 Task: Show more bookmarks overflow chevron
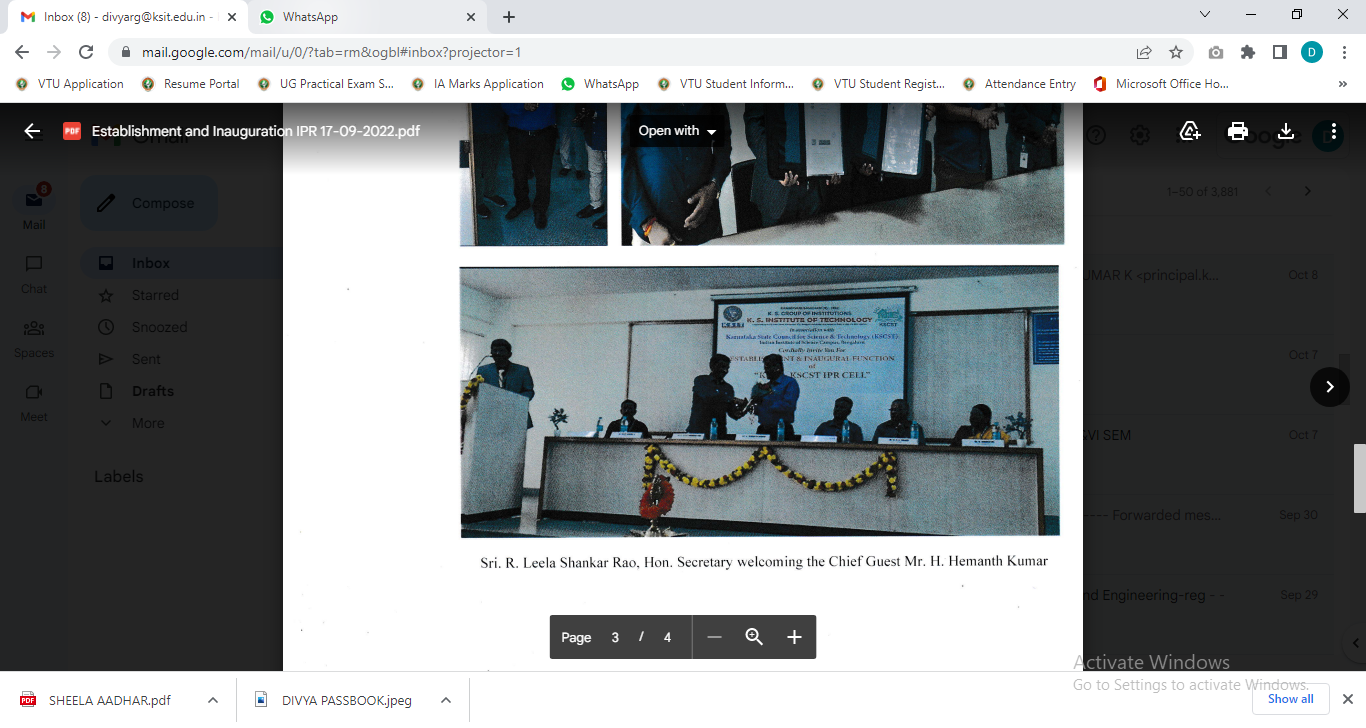(1342, 84)
